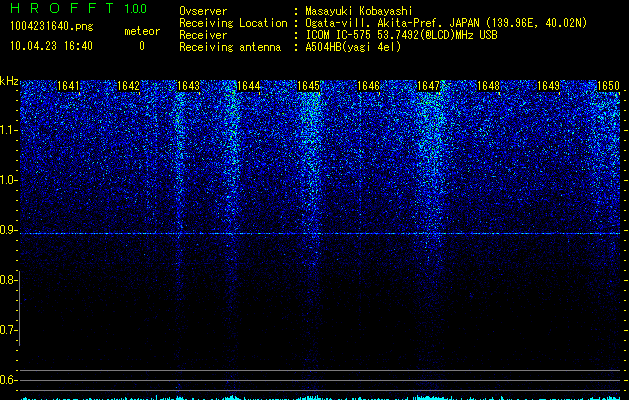Click the 1645 time marker
Image resolution: width=629 pixels, height=400 pixels.
(308, 86)
